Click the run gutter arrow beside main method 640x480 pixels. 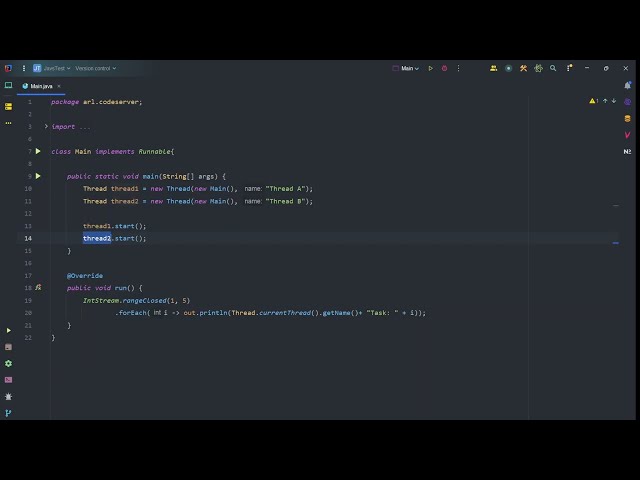pyautogui.click(x=38, y=176)
